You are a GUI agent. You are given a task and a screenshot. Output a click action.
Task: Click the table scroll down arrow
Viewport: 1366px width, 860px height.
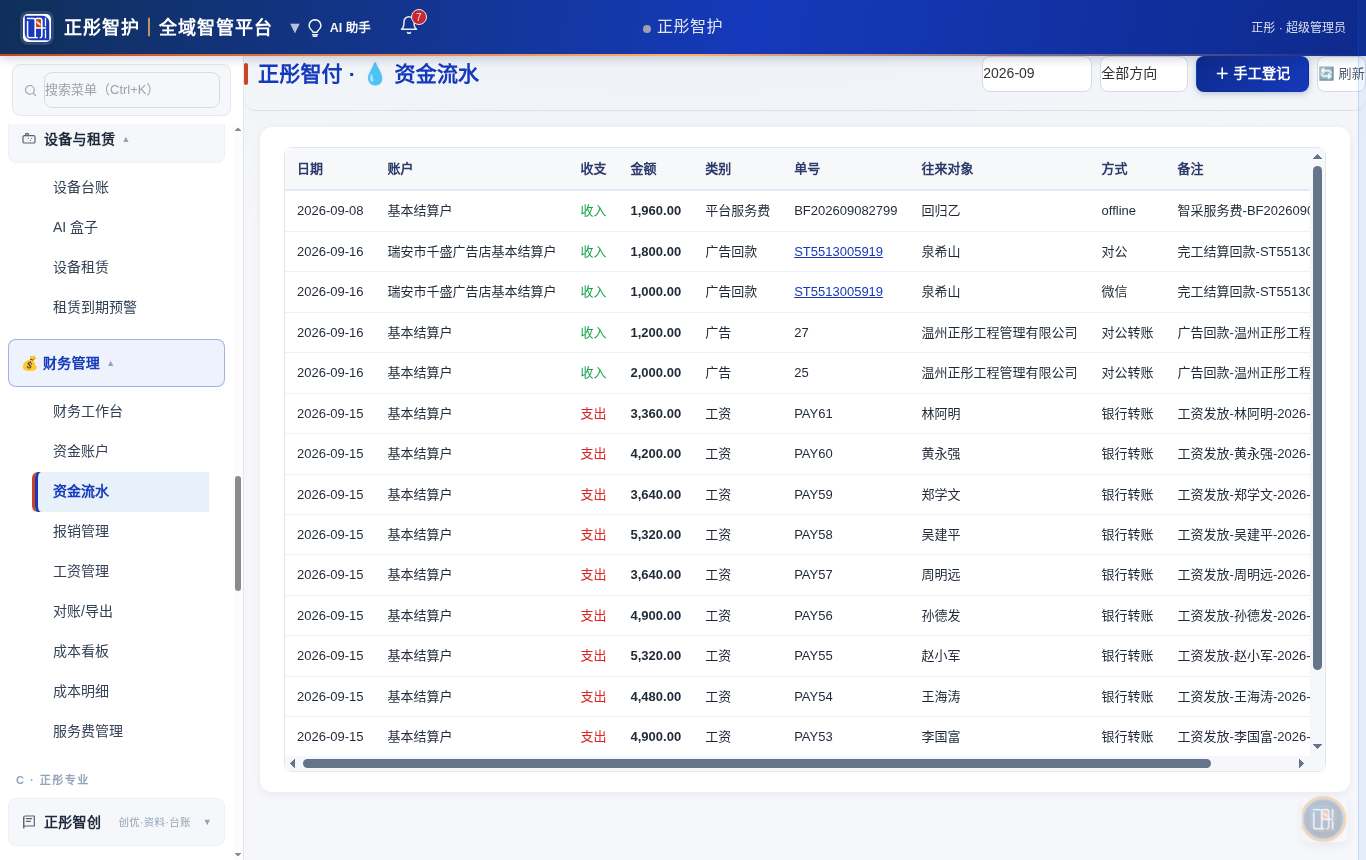click(x=1317, y=746)
